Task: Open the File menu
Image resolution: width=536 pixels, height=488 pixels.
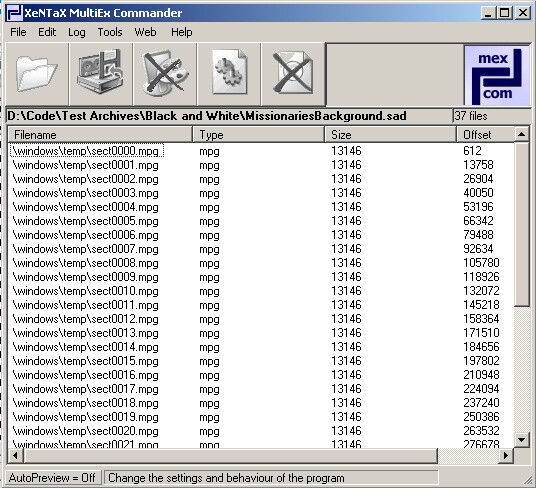Action: tap(18, 32)
